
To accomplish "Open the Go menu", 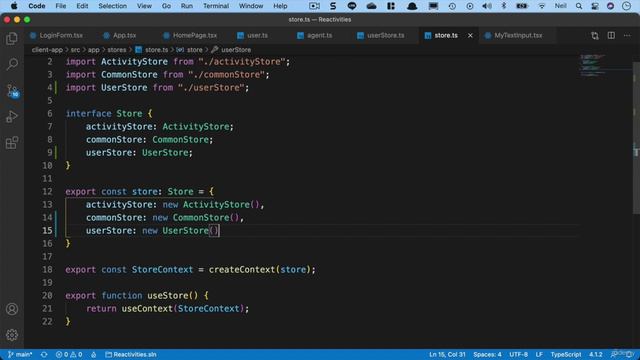I will point(166,6).
